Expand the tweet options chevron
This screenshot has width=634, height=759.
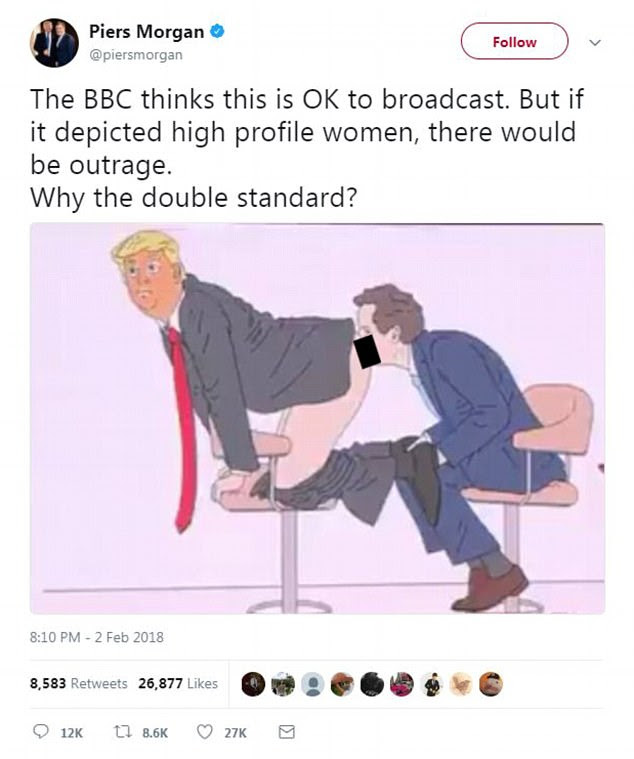click(x=595, y=43)
